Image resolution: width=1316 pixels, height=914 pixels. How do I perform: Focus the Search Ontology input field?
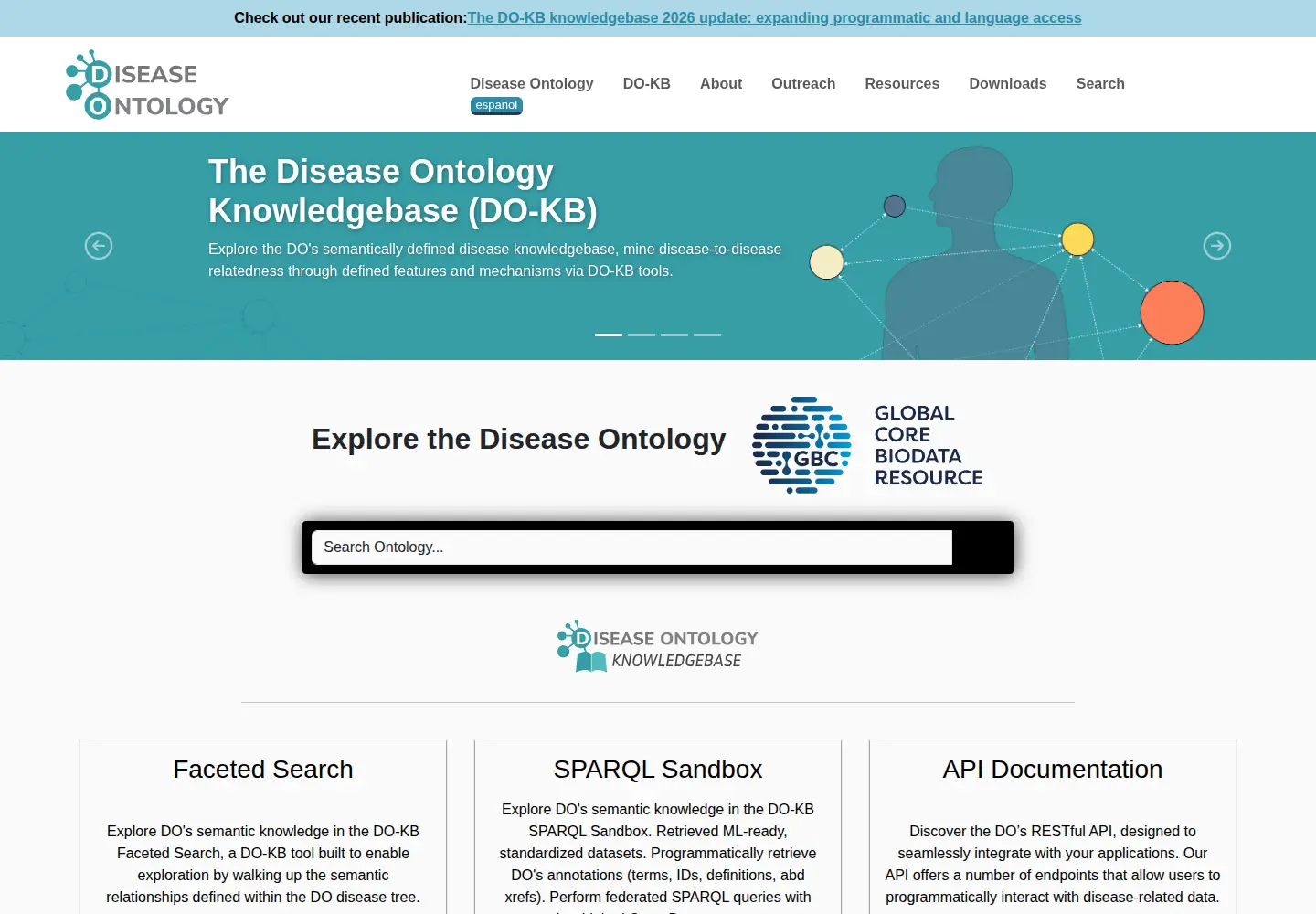click(x=631, y=547)
